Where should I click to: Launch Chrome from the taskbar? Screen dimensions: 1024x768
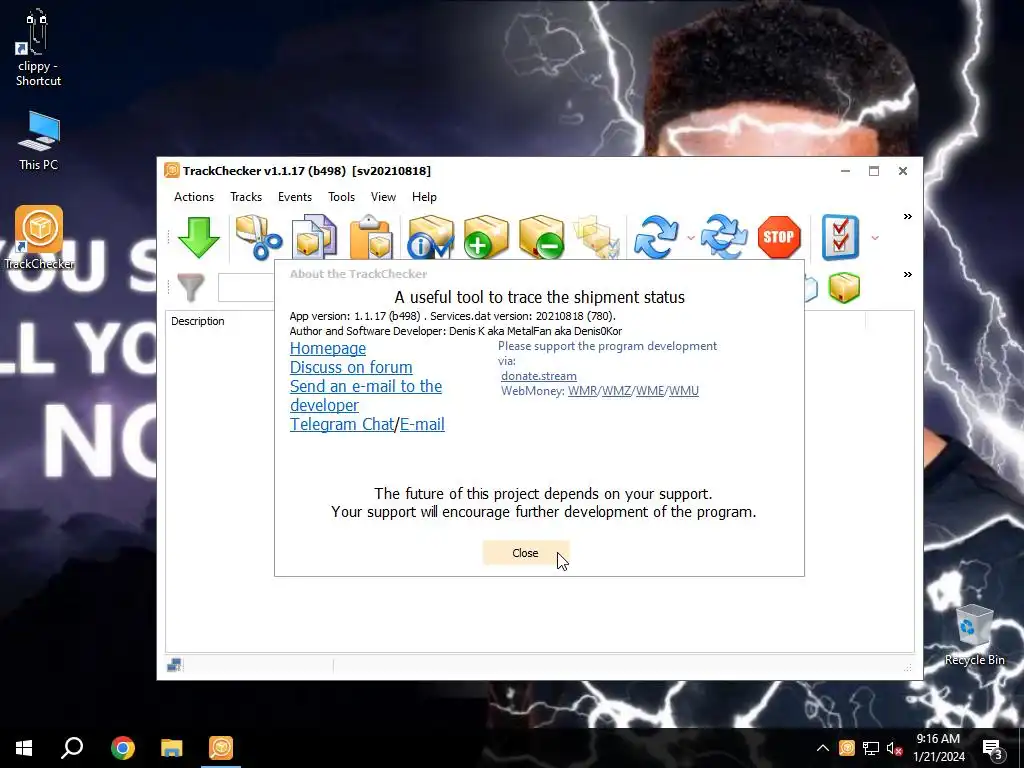tap(123, 748)
